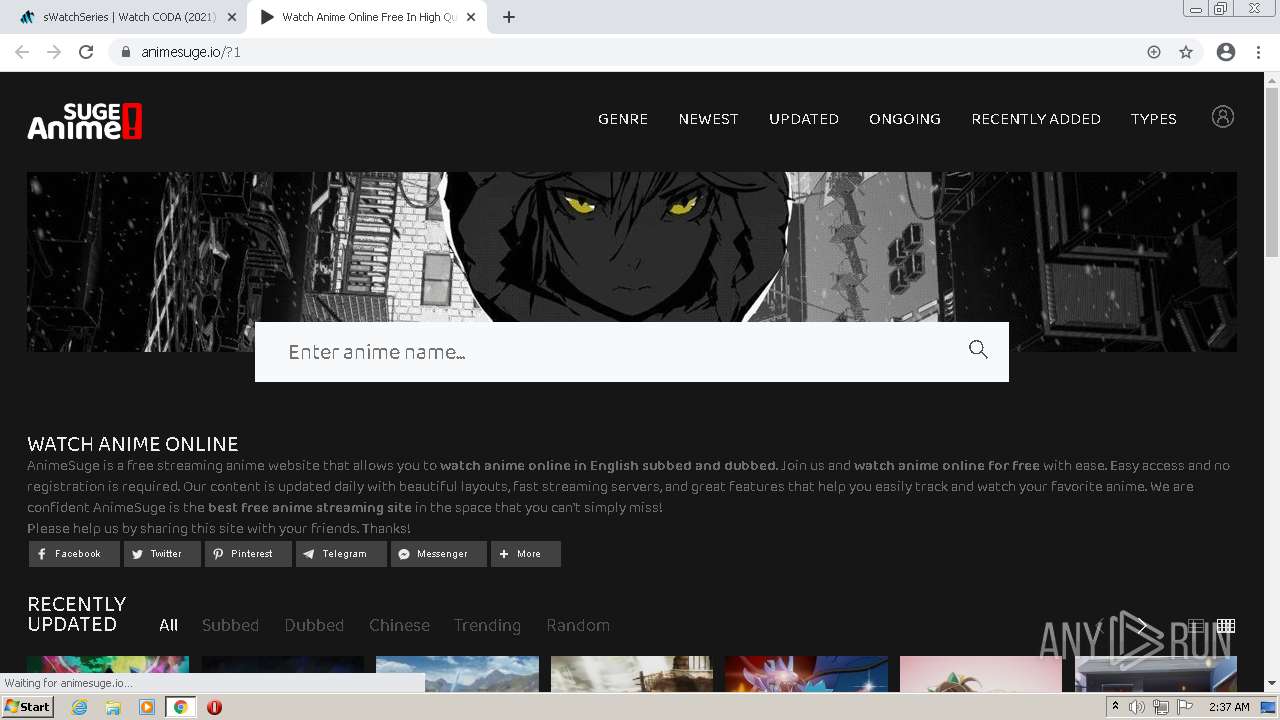Open the red Opera-style taskbar icon

[x=214, y=707]
